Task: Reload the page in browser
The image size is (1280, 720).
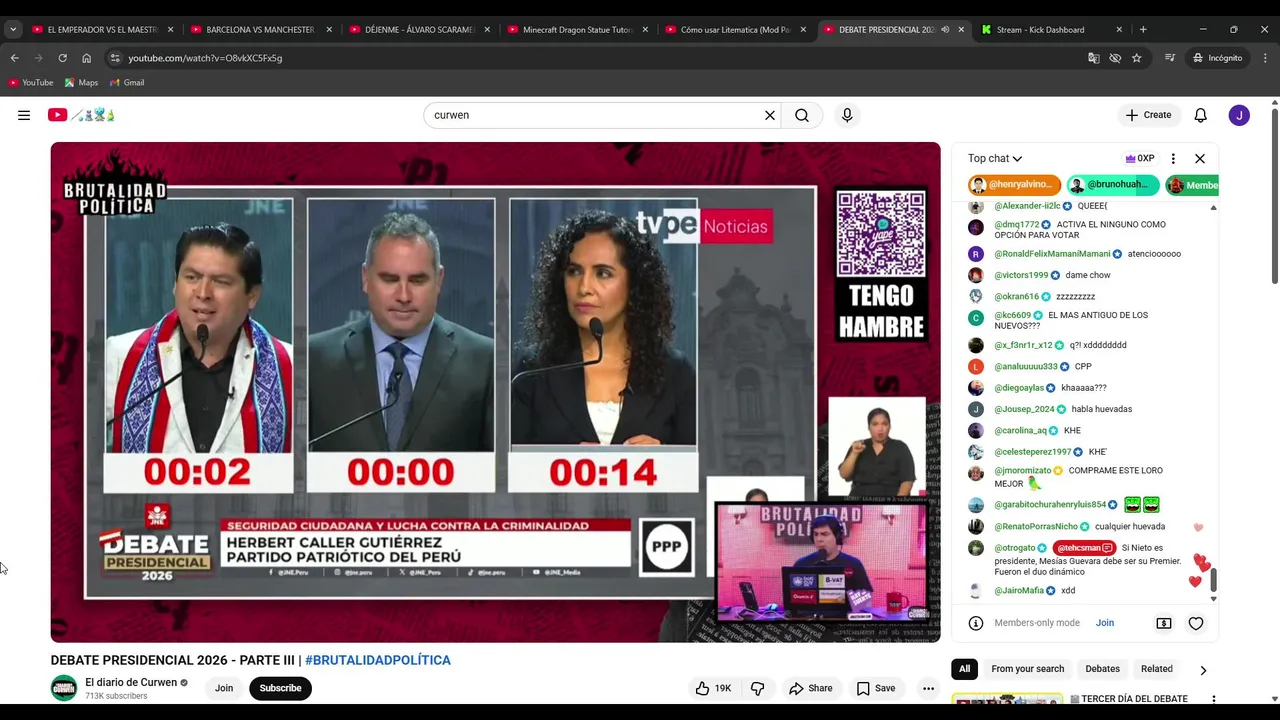Action: [62, 58]
